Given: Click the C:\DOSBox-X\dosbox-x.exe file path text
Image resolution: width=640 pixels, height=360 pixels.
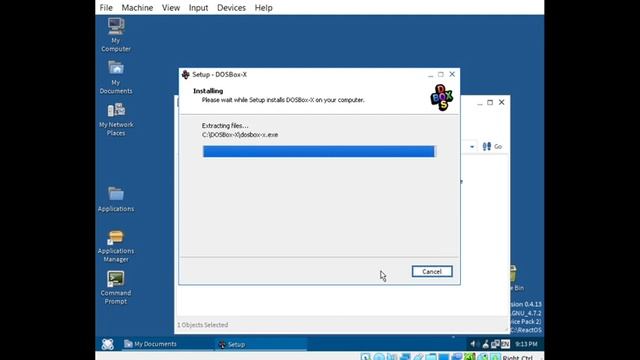Looking at the screenshot, I should coord(240,135).
